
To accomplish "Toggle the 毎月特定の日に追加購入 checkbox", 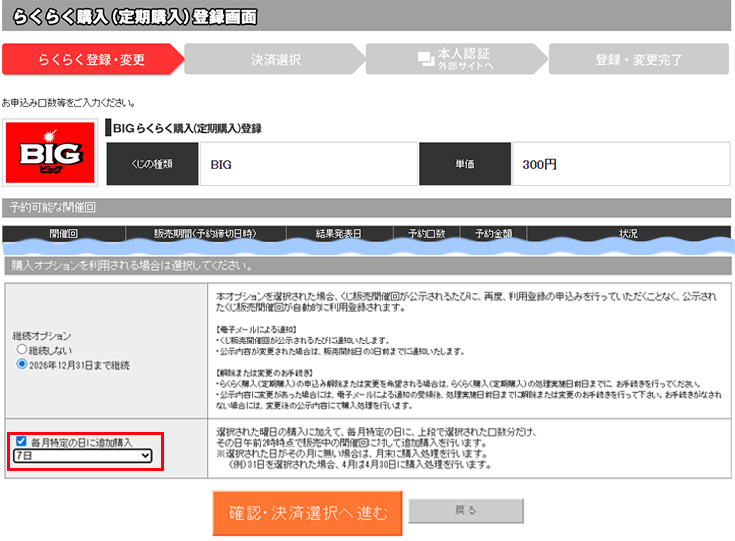I will click(22, 440).
